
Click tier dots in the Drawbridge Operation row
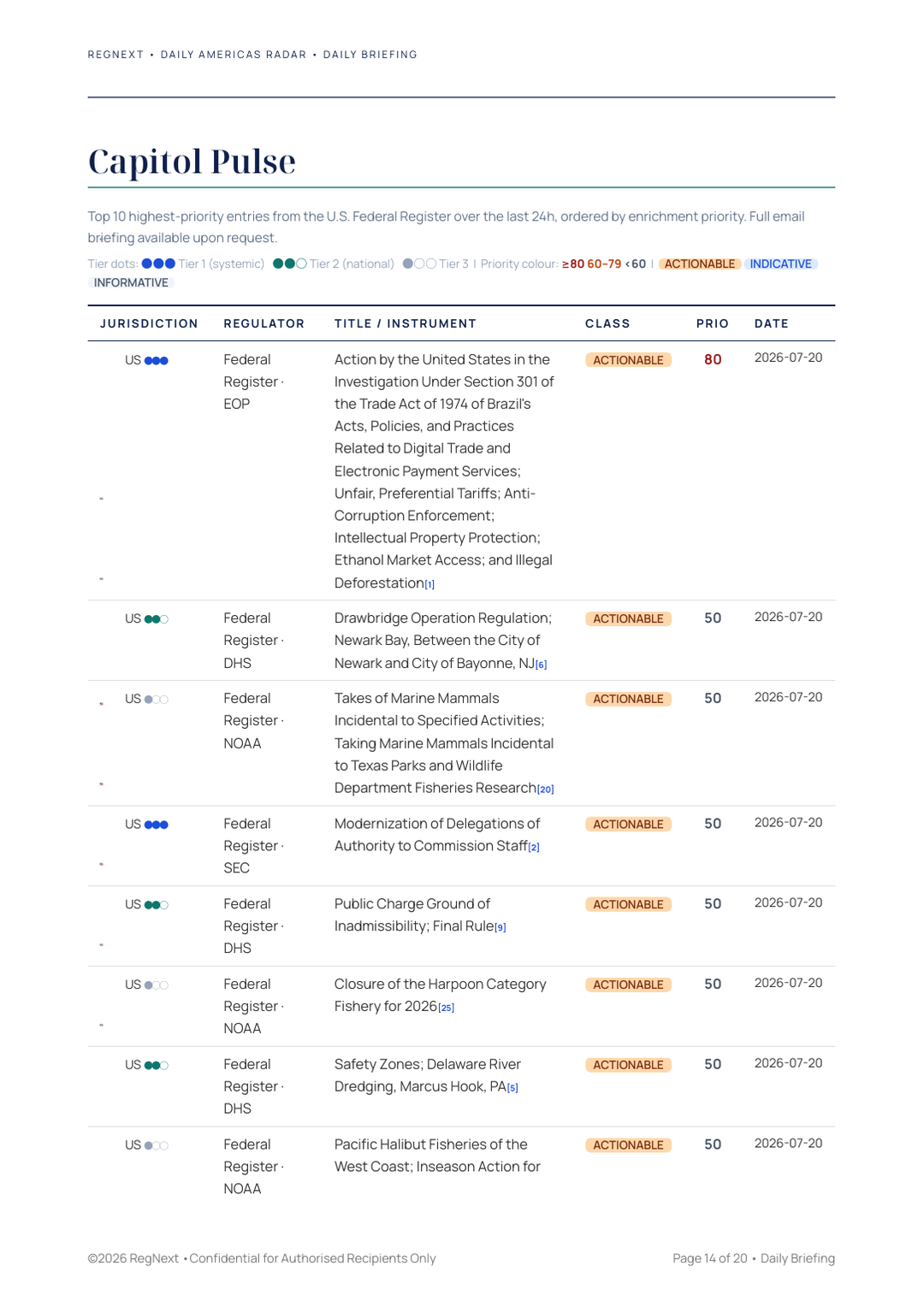tap(157, 619)
